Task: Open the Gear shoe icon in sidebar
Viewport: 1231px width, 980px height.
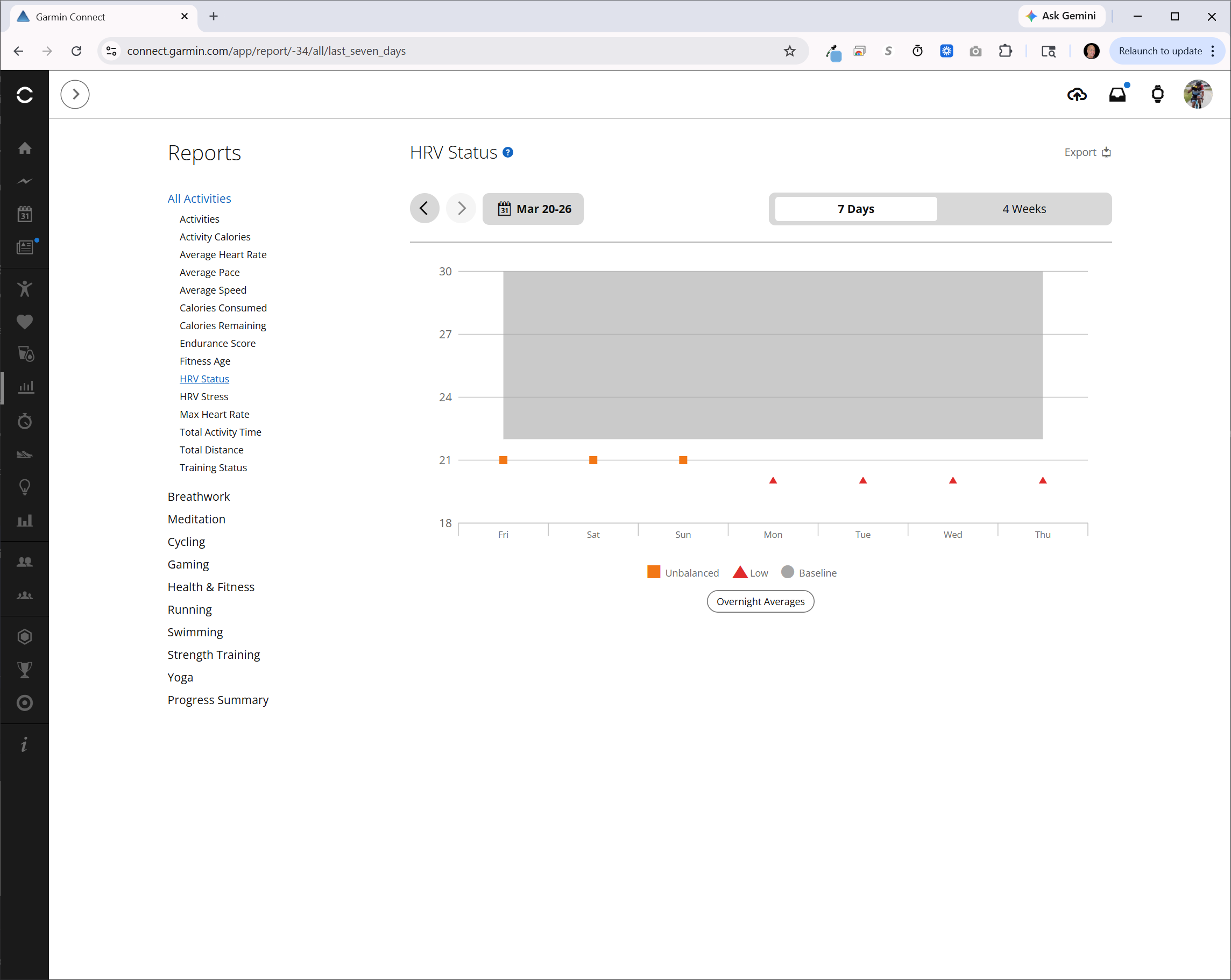Action: pos(25,455)
